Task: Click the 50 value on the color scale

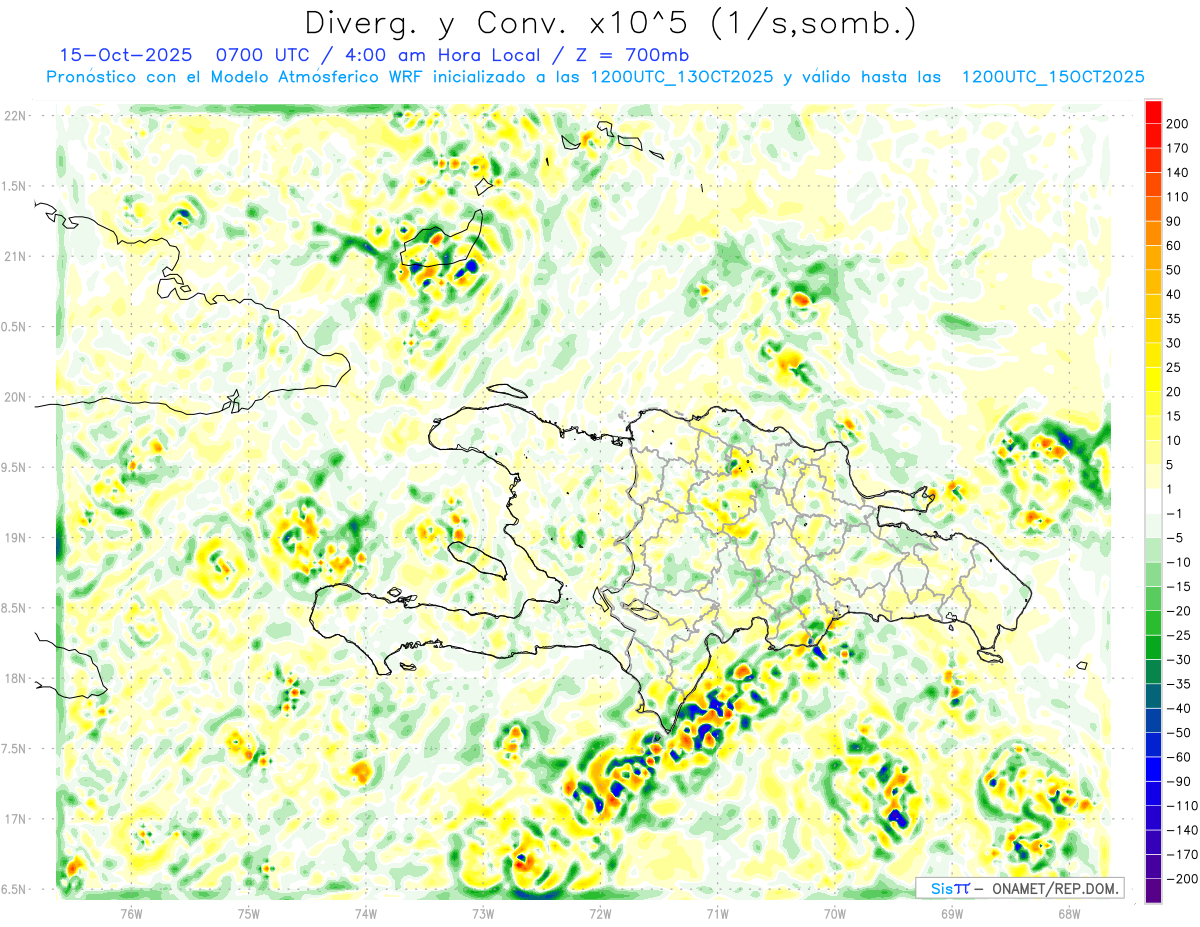Action: [x=1174, y=270]
